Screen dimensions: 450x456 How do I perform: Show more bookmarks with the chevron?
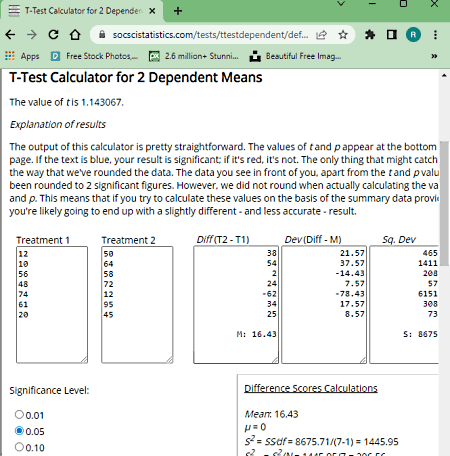[x=434, y=56]
